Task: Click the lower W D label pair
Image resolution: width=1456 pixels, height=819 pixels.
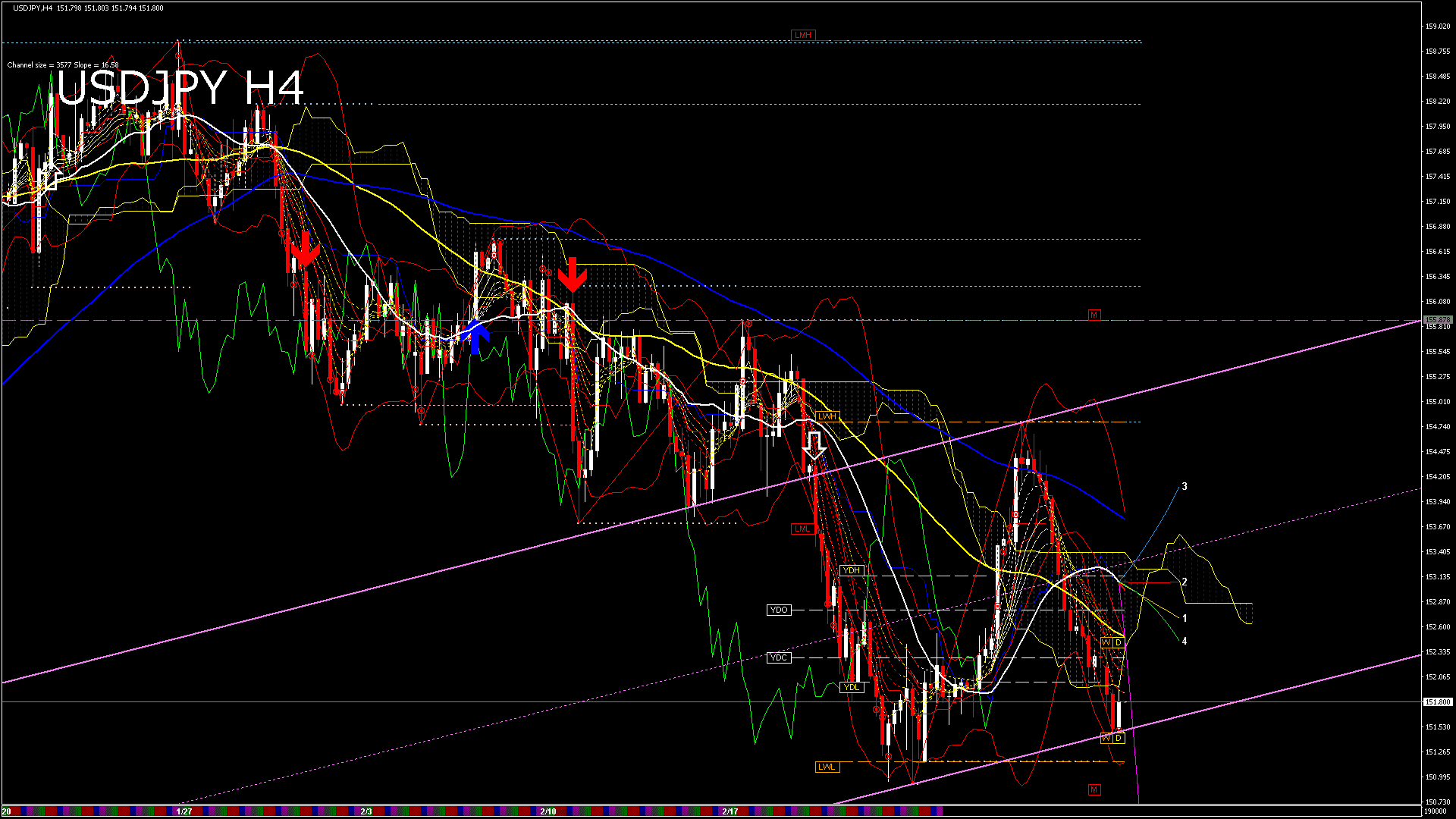Action: [1112, 738]
